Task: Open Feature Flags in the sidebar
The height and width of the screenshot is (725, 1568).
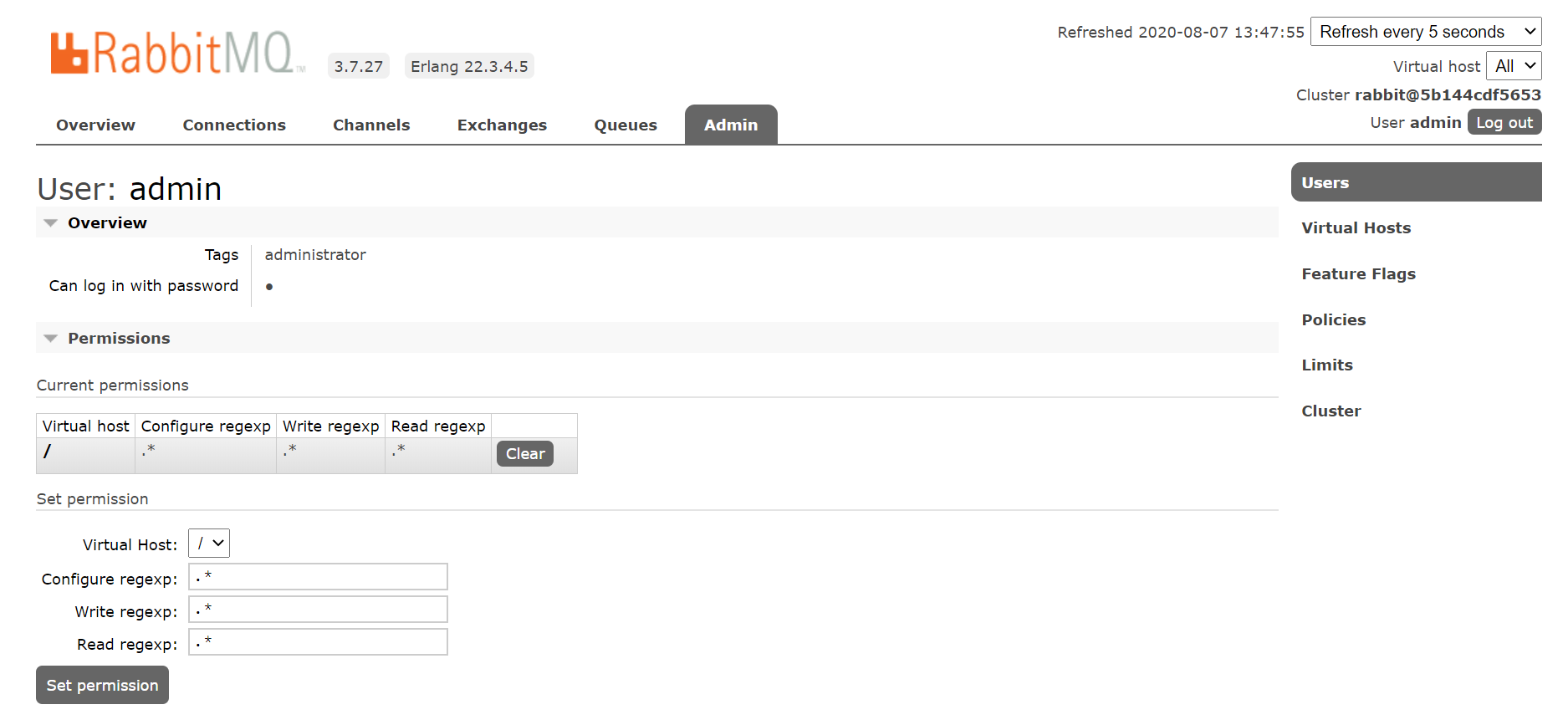Action: (1358, 273)
